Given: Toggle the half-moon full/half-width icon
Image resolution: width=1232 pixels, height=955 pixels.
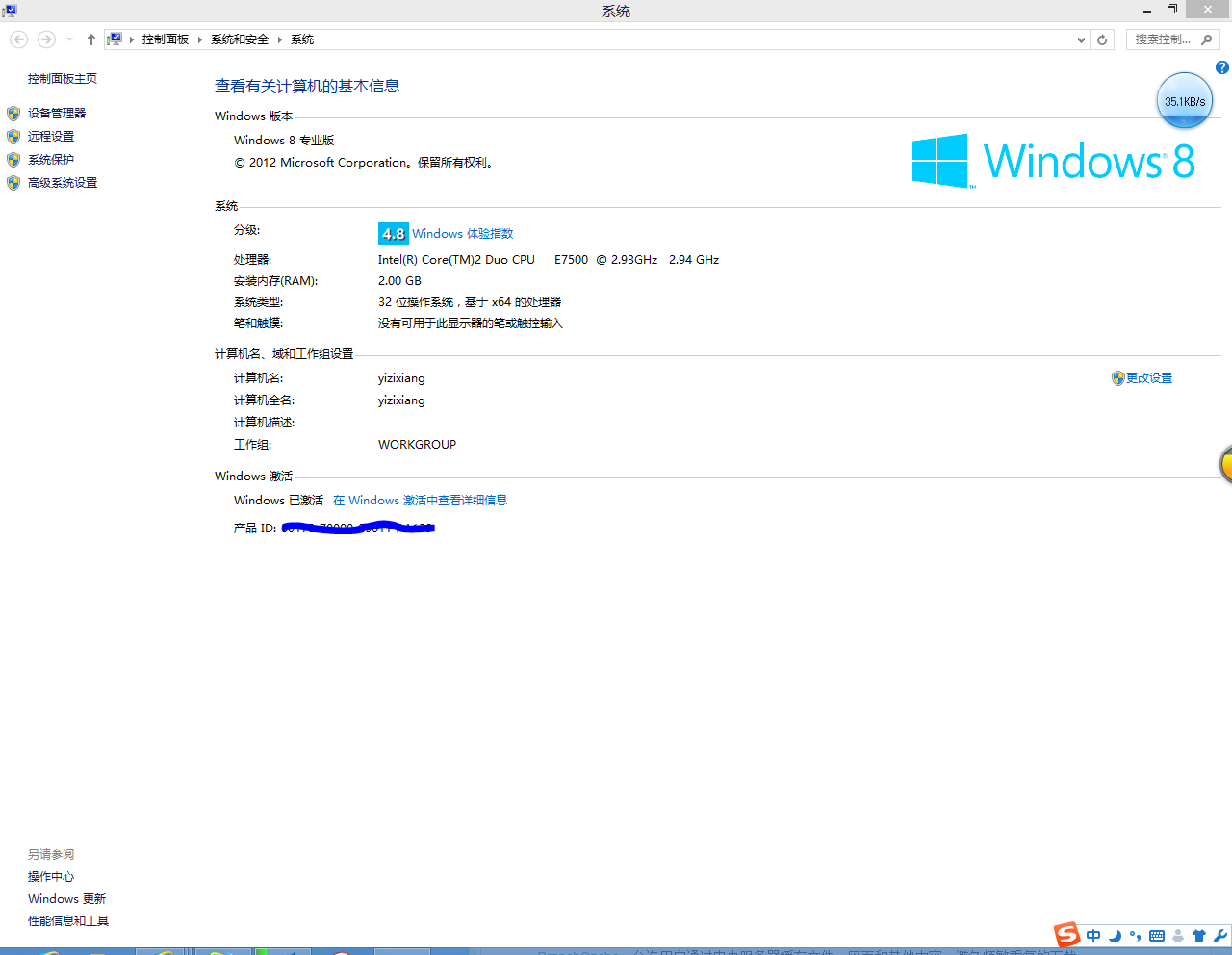Looking at the screenshot, I should [1115, 936].
